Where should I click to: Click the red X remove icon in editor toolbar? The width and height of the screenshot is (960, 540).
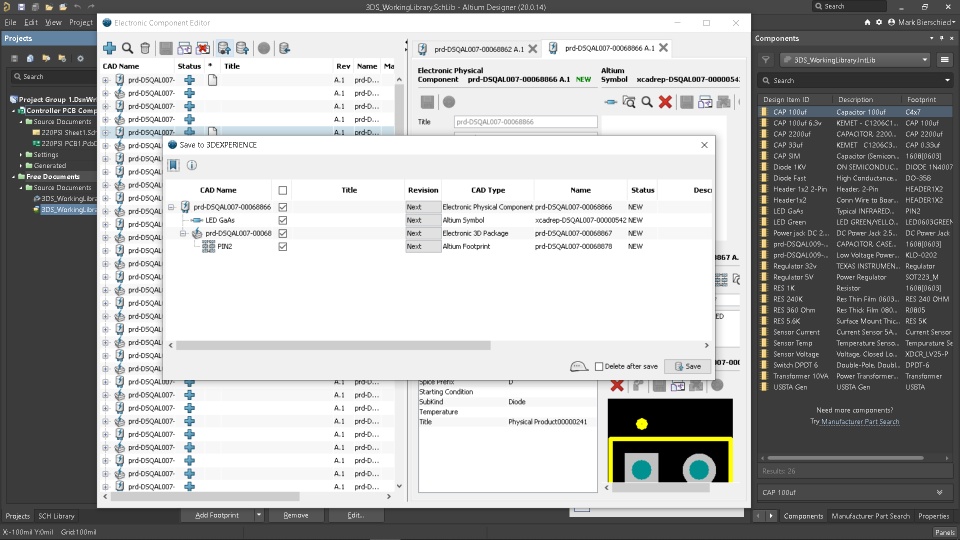[x=203, y=48]
